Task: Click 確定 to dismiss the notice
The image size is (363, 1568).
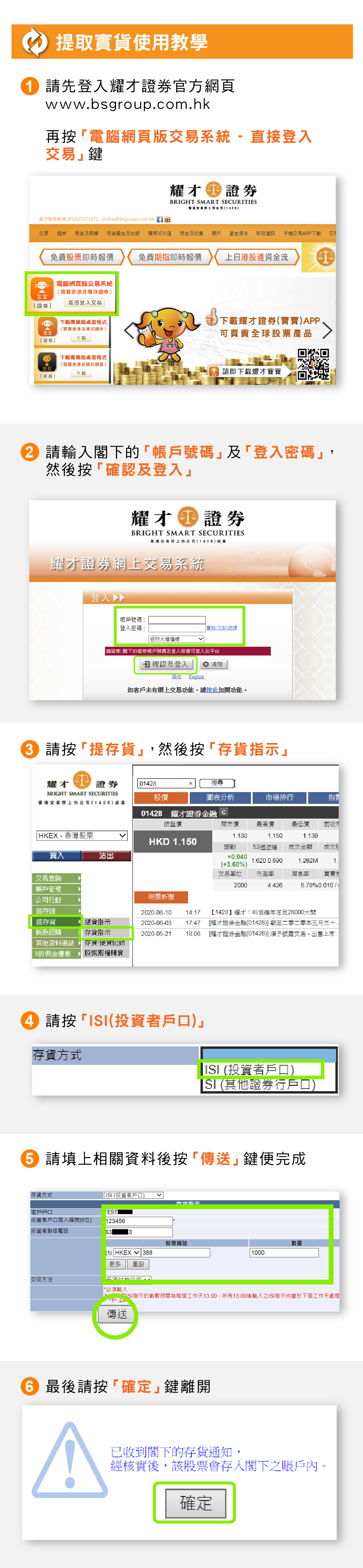Action: (195, 1503)
